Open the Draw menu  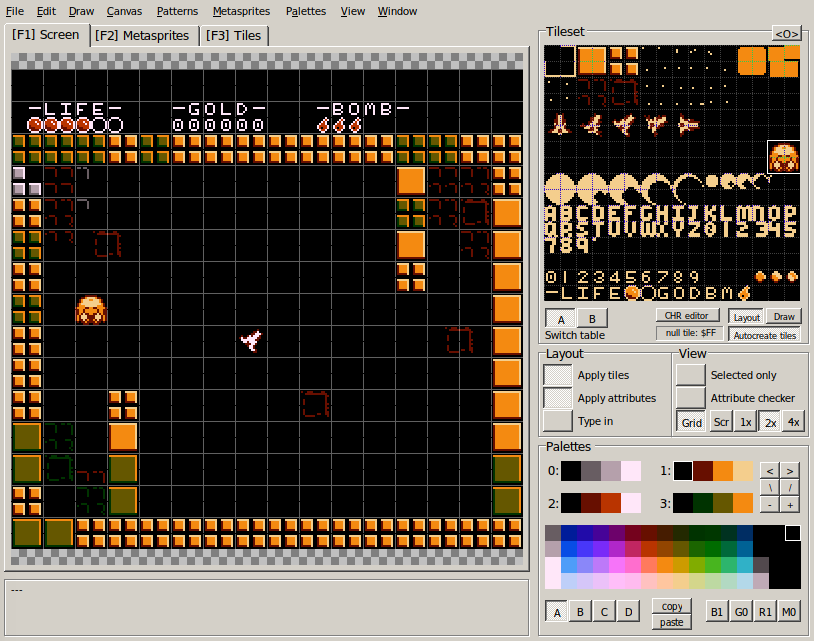81,11
